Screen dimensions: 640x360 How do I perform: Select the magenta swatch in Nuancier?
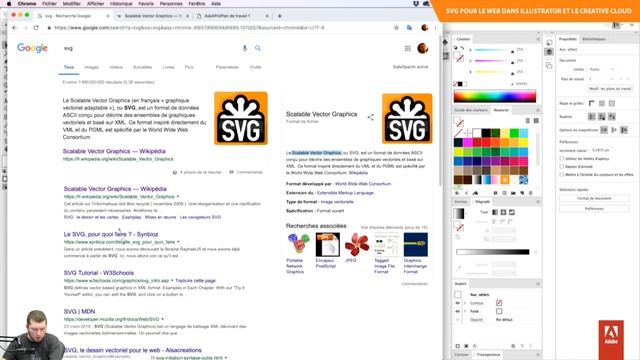pyautogui.click(x=467, y=142)
